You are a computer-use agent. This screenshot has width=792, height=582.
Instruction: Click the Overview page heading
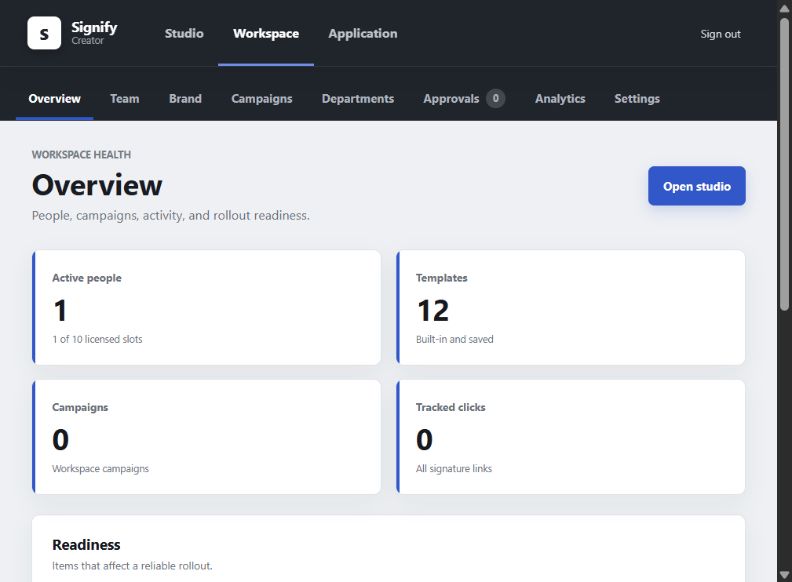click(x=97, y=185)
